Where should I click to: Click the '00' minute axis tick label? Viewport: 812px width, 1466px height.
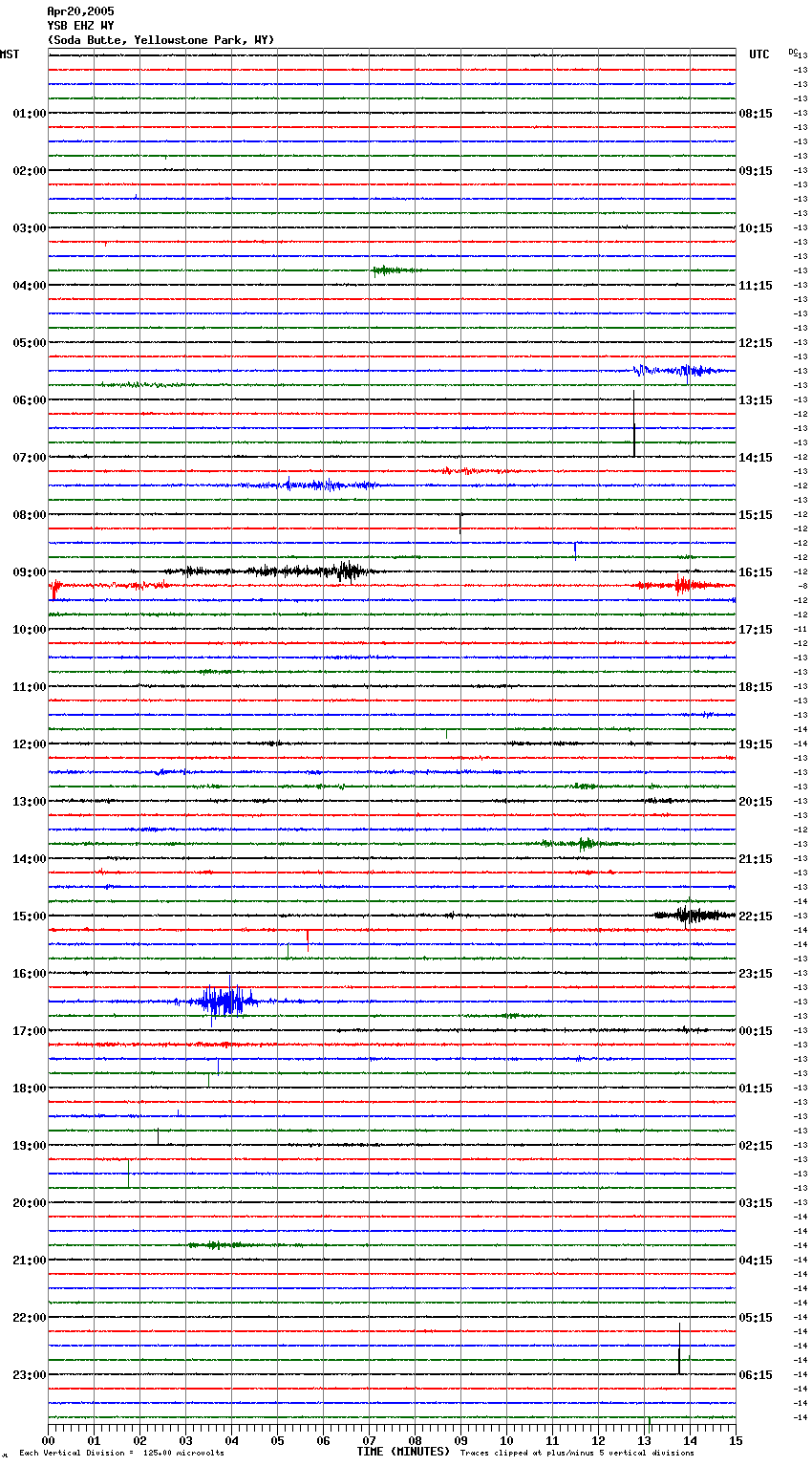coord(49,1440)
